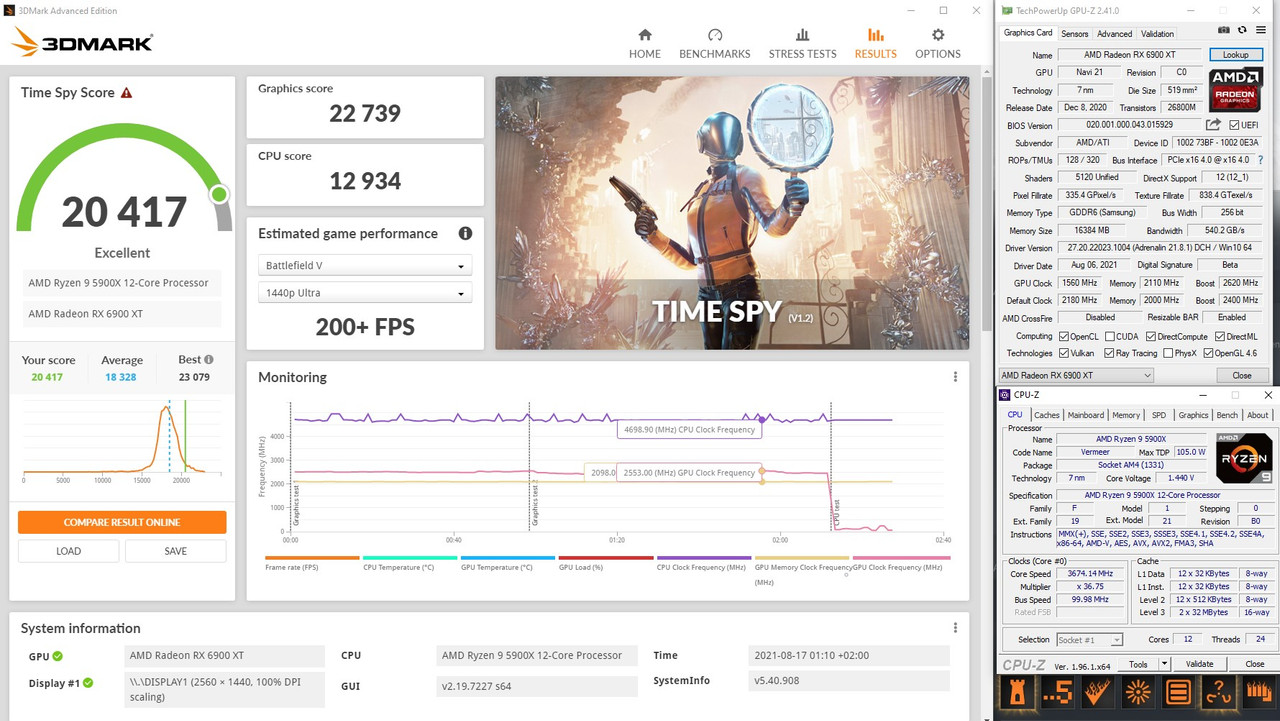
Task: Click the info icon next to Estimated game performance
Action: tap(465, 233)
